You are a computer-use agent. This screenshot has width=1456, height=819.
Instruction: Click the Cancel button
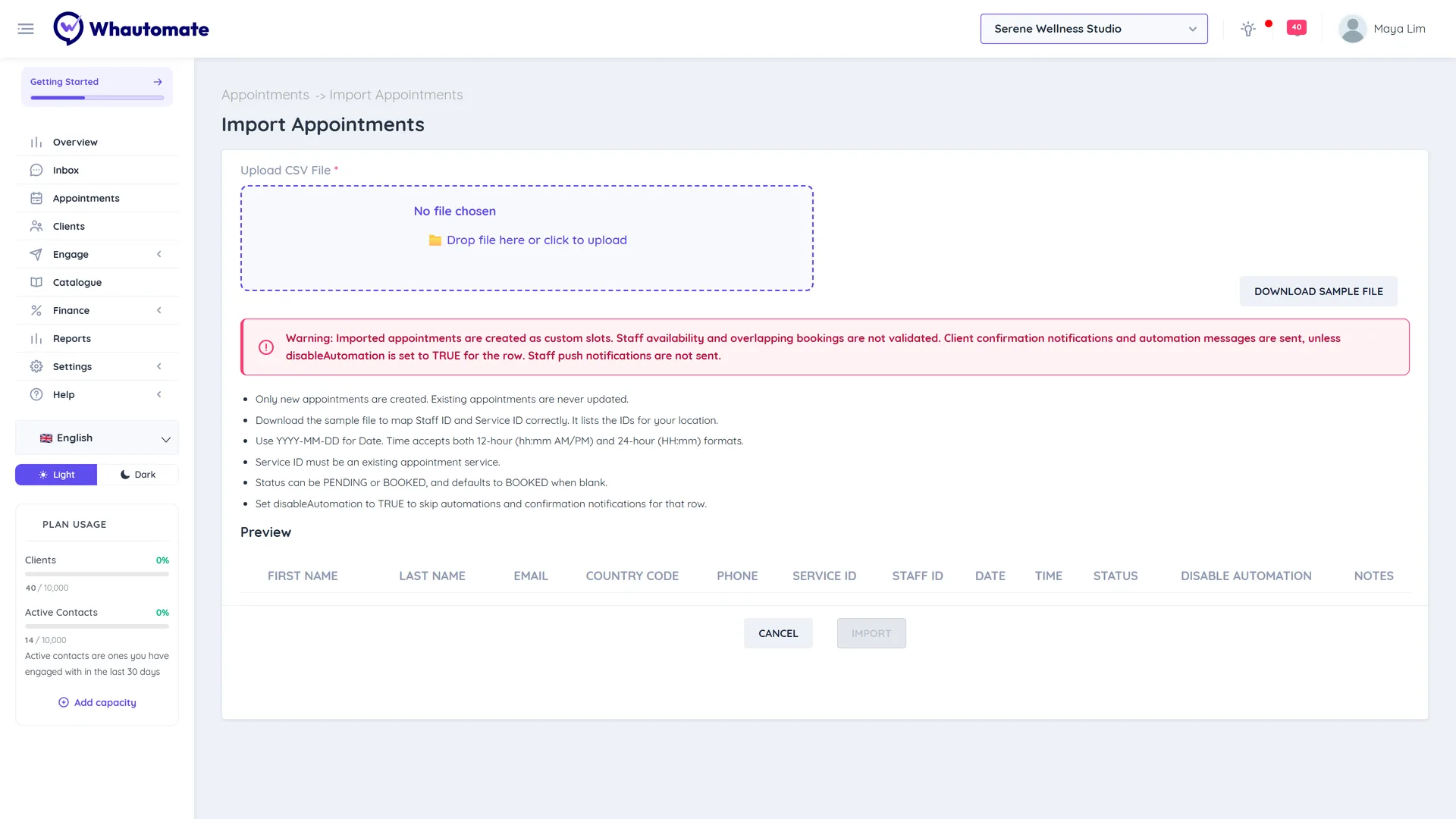pyautogui.click(x=778, y=633)
